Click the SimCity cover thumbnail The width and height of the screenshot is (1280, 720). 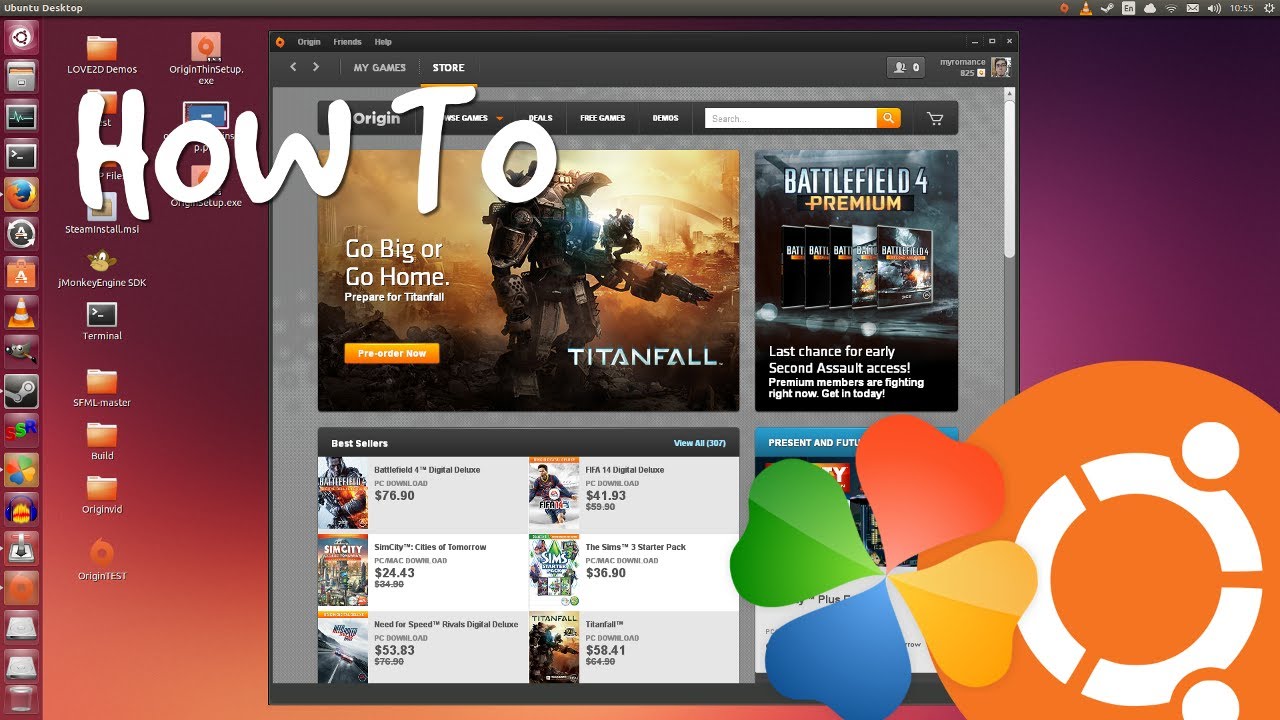(x=343, y=571)
